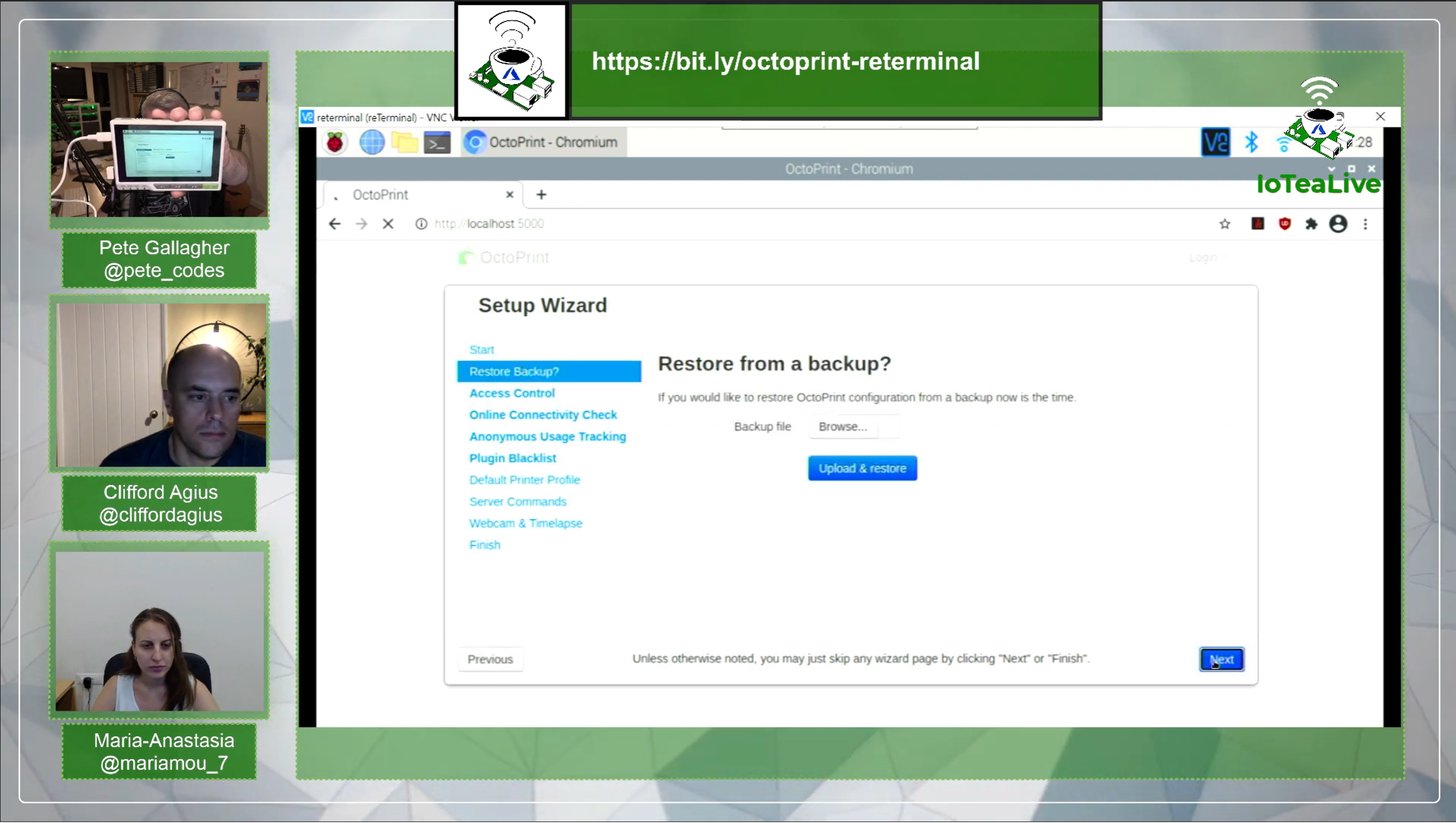1456x823 pixels.
Task: Open the Bluetooth tray icon
Action: coord(1252,142)
